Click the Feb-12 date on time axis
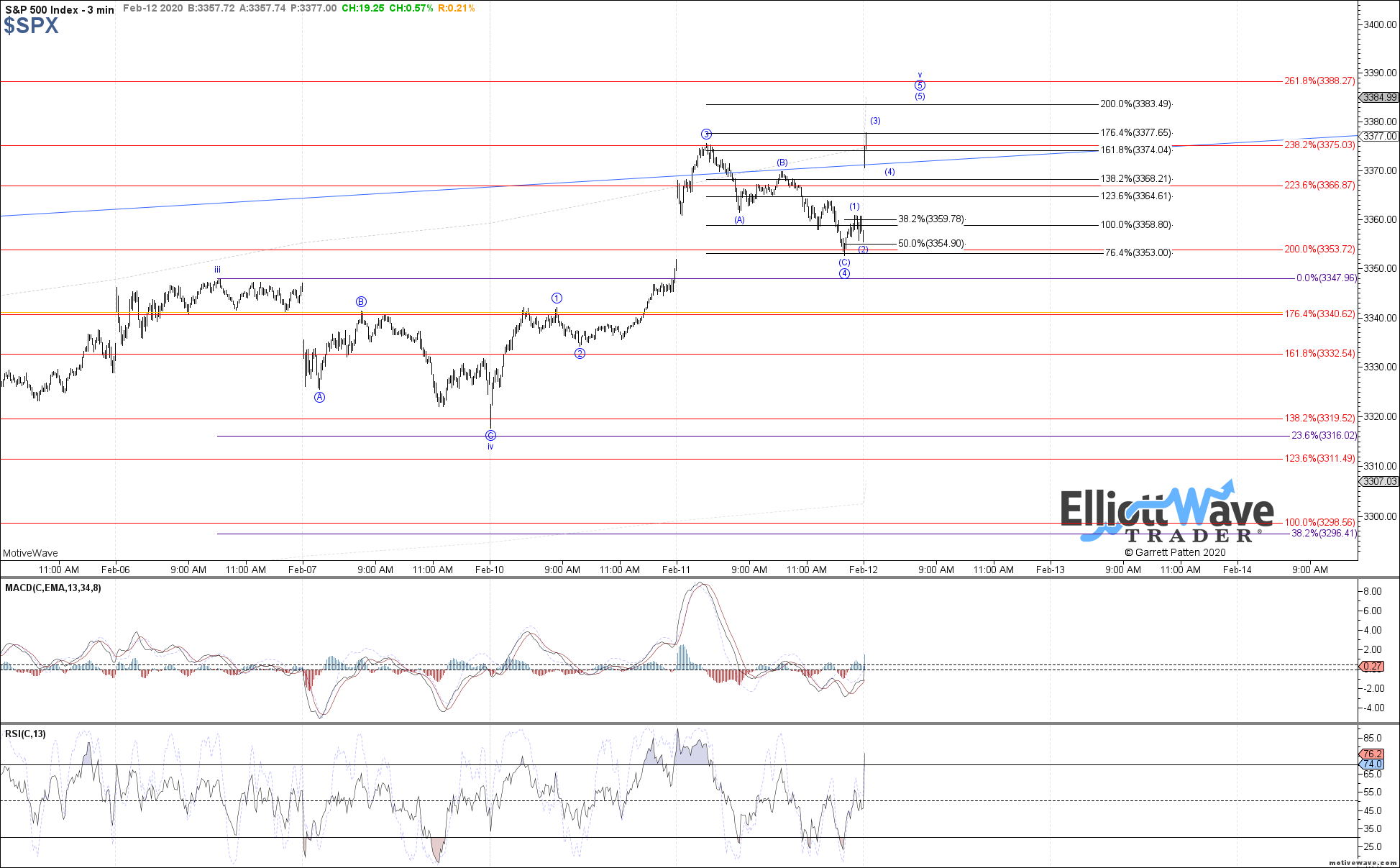1400x868 pixels. coord(863,570)
